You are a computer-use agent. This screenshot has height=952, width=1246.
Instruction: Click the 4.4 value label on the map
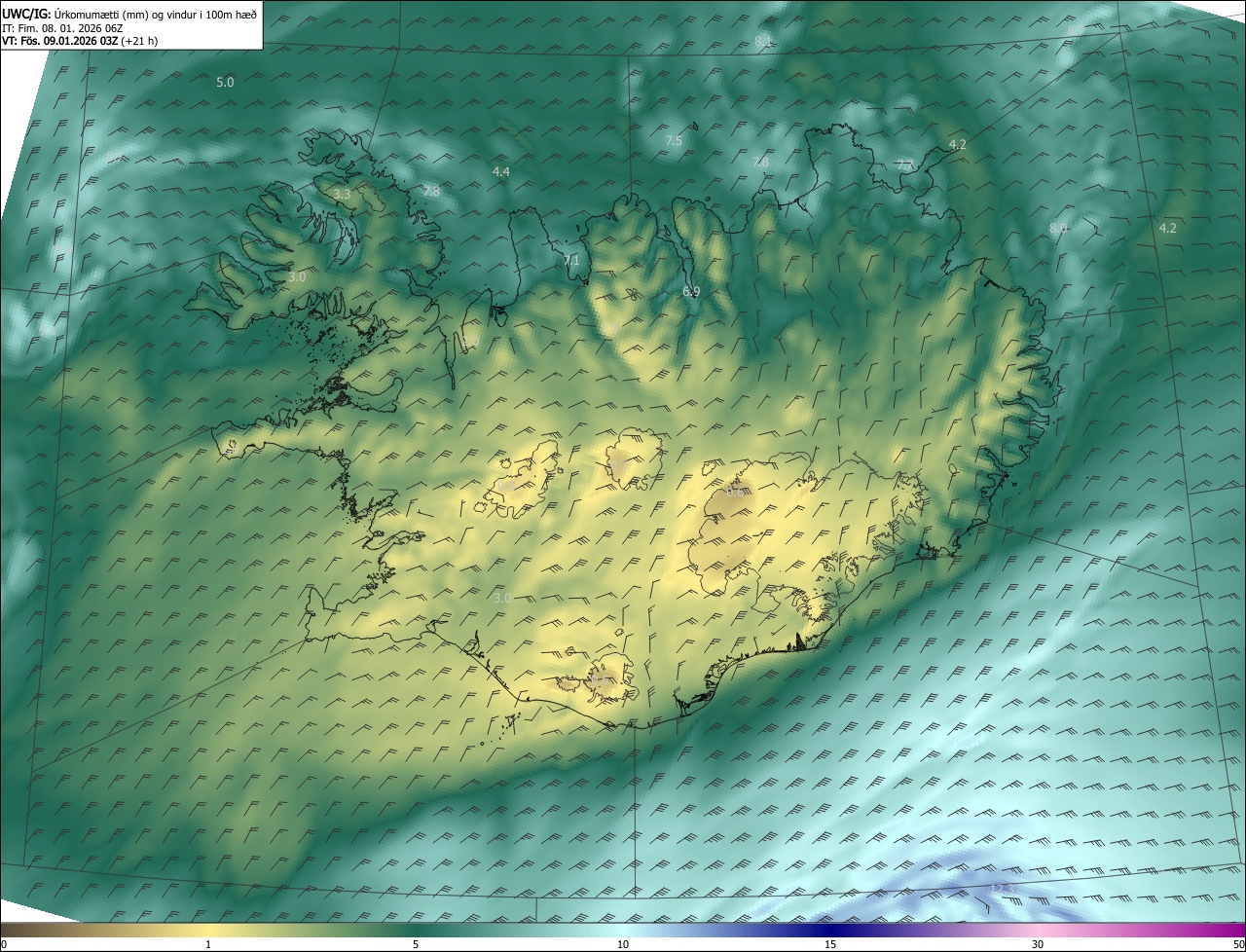pyautogui.click(x=501, y=171)
